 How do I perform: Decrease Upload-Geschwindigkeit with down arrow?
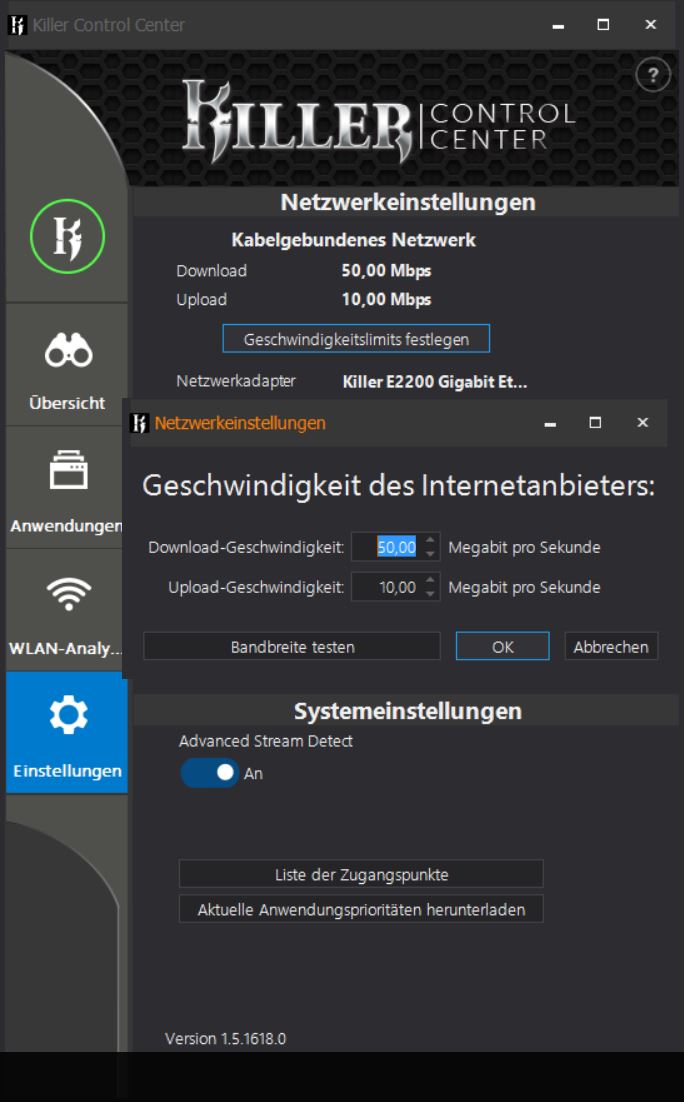pos(431,593)
